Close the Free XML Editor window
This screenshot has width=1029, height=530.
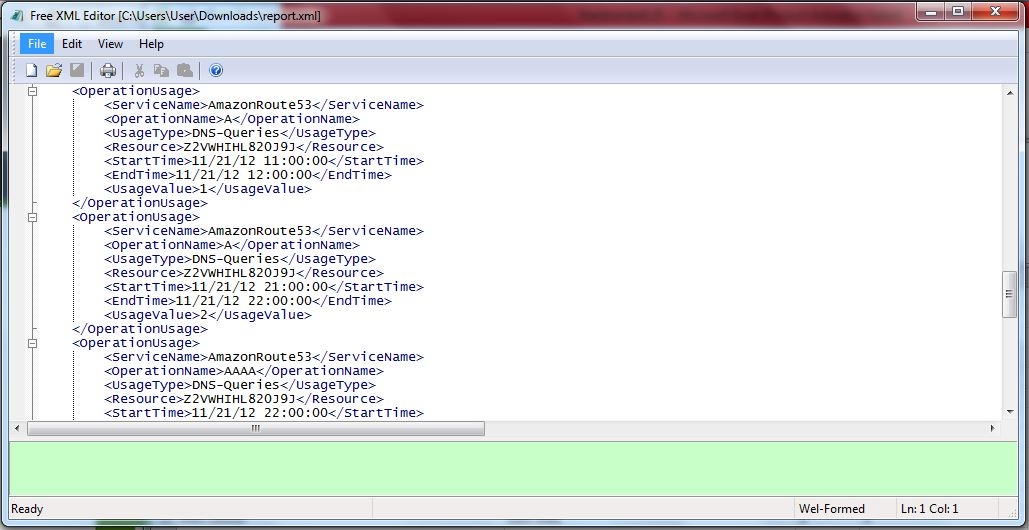(x=995, y=11)
